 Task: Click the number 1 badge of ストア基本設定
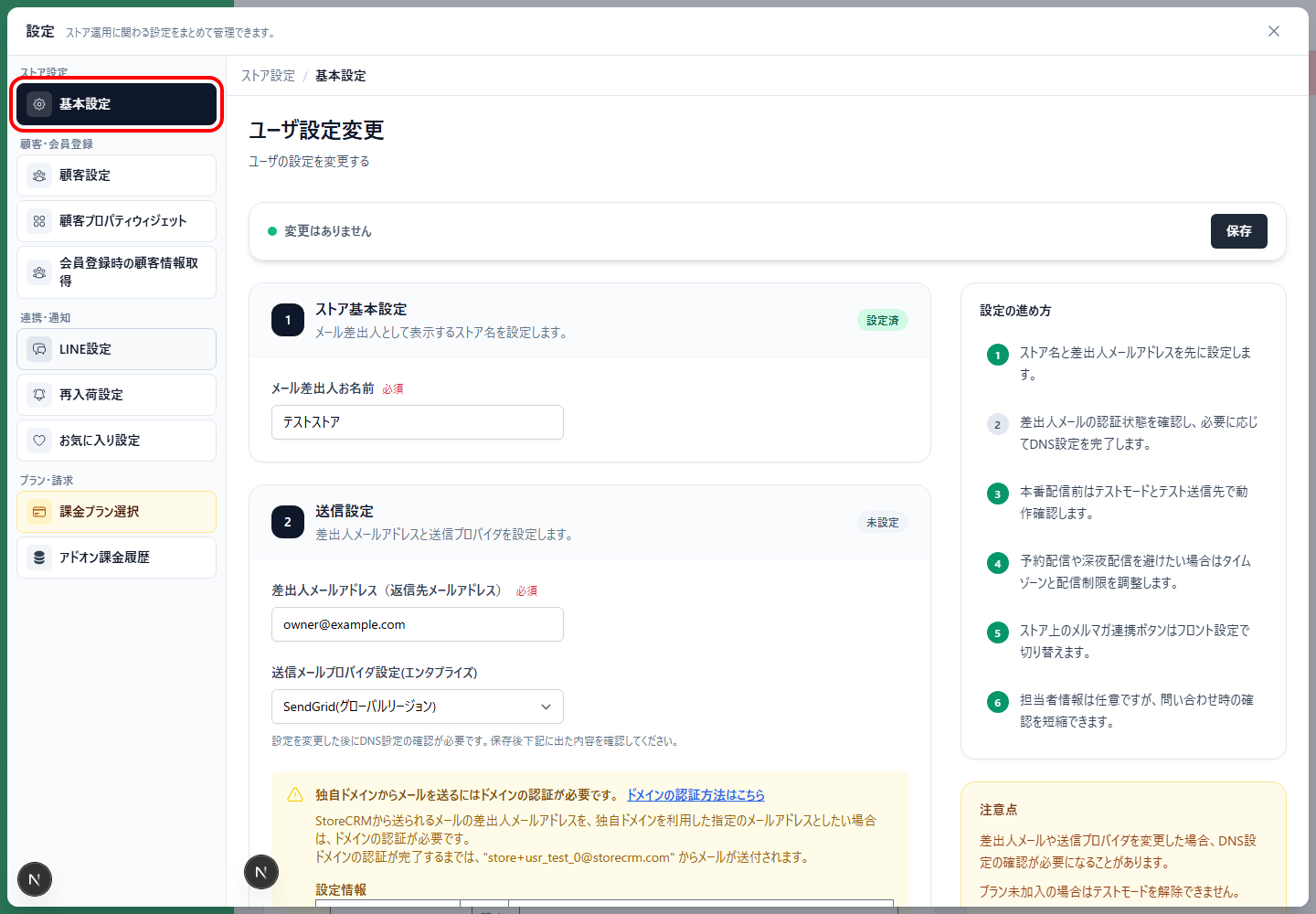[x=288, y=320]
